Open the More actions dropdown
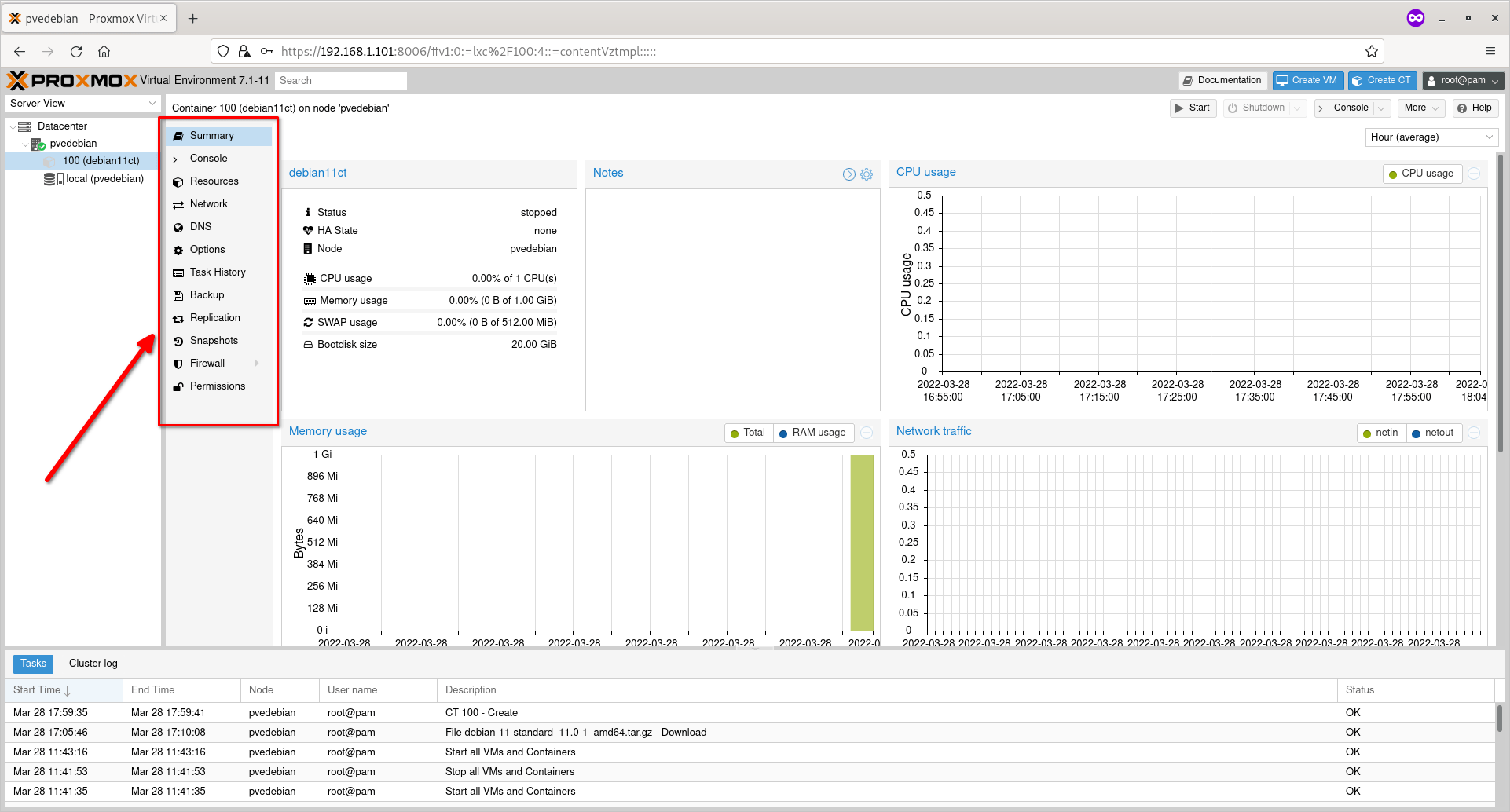Viewport: 1510px width, 812px height. [1421, 108]
